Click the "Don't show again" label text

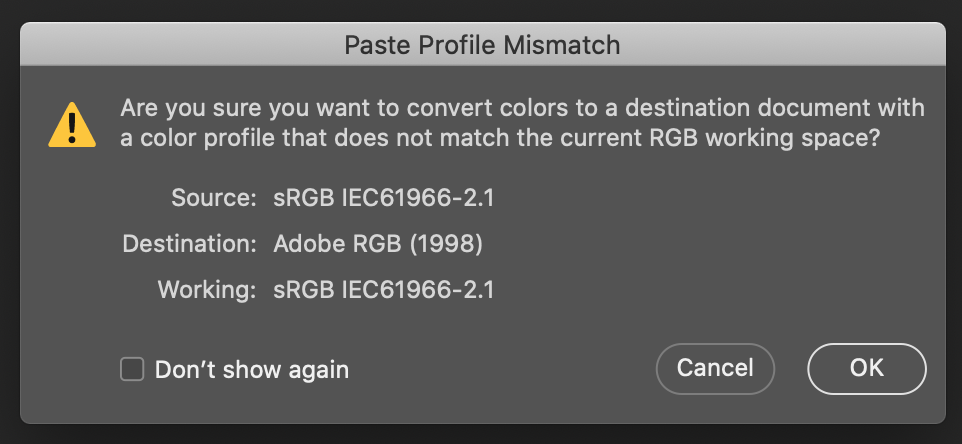pos(251,370)
